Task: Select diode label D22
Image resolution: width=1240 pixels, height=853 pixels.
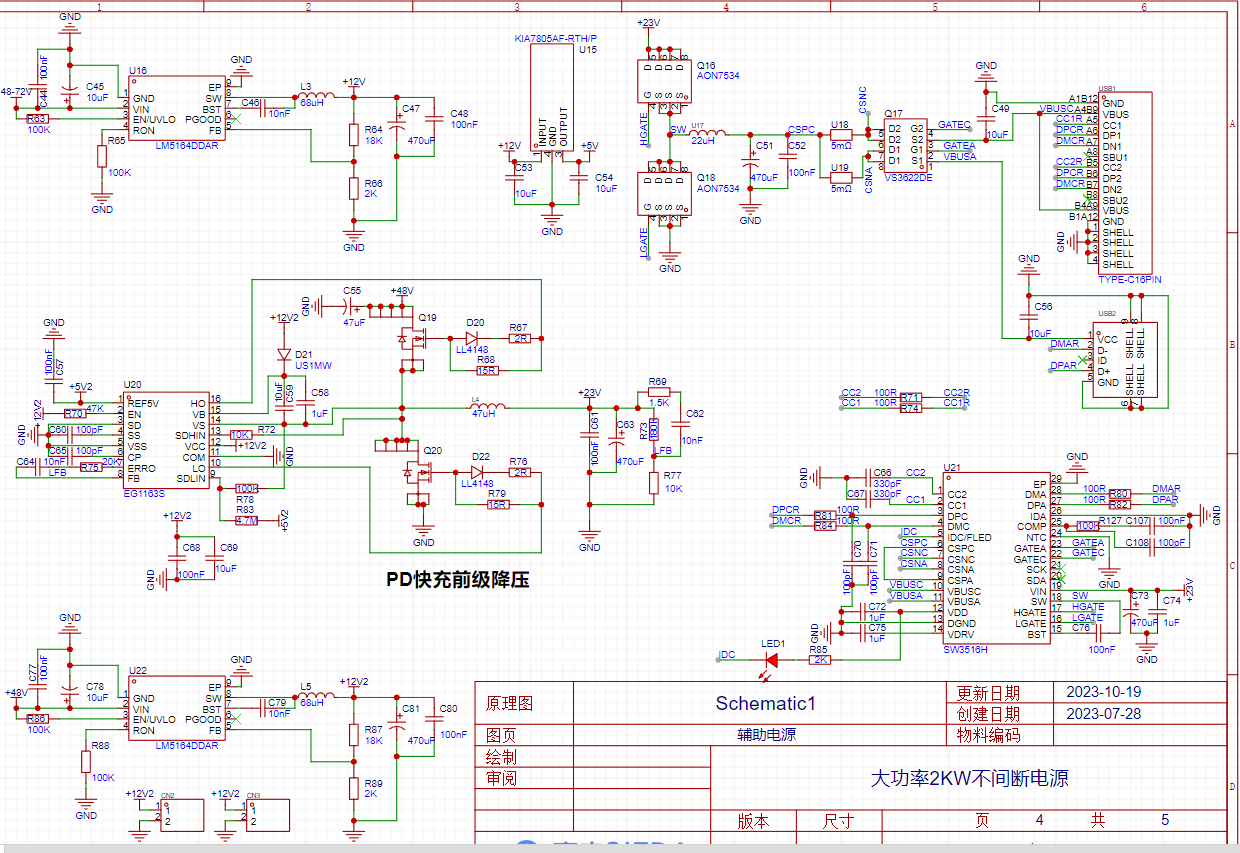Action: tap(480, 457)
